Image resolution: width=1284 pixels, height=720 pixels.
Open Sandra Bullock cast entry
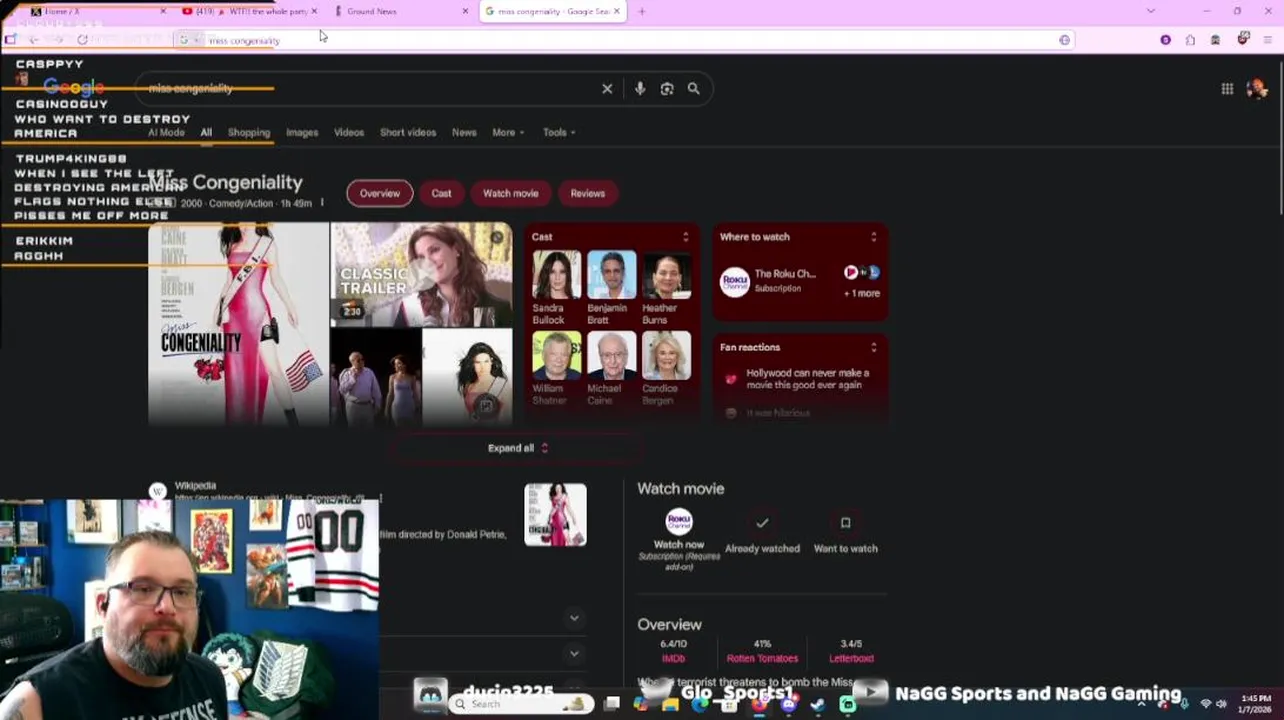tap(556, 288)
